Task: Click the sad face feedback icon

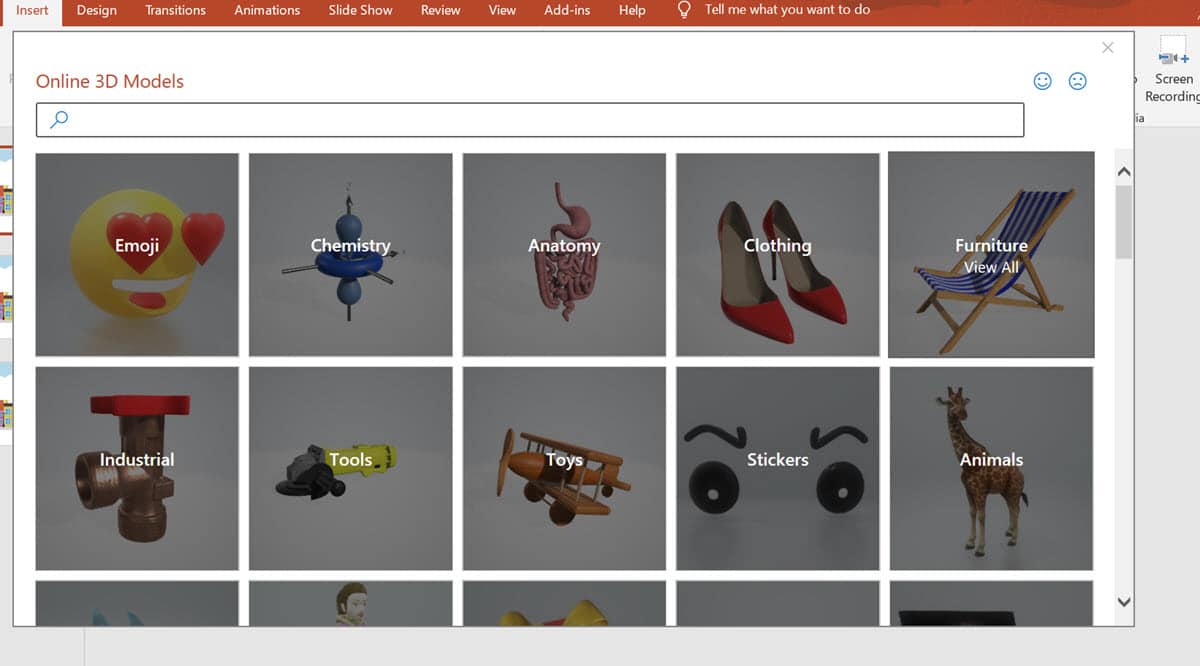Action: [1077, 81]
